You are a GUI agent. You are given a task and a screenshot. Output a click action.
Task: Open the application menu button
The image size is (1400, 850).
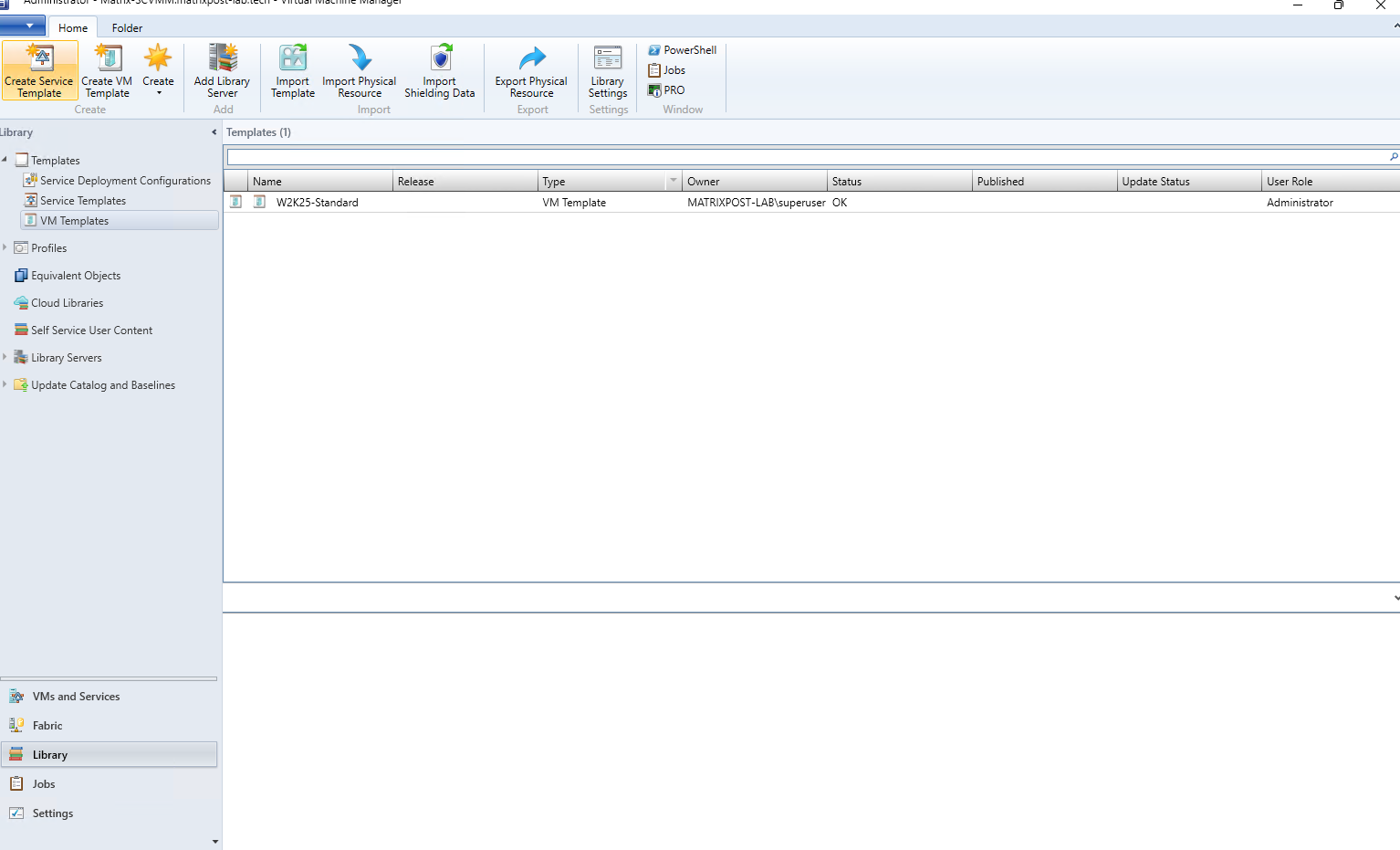point(22,26)
